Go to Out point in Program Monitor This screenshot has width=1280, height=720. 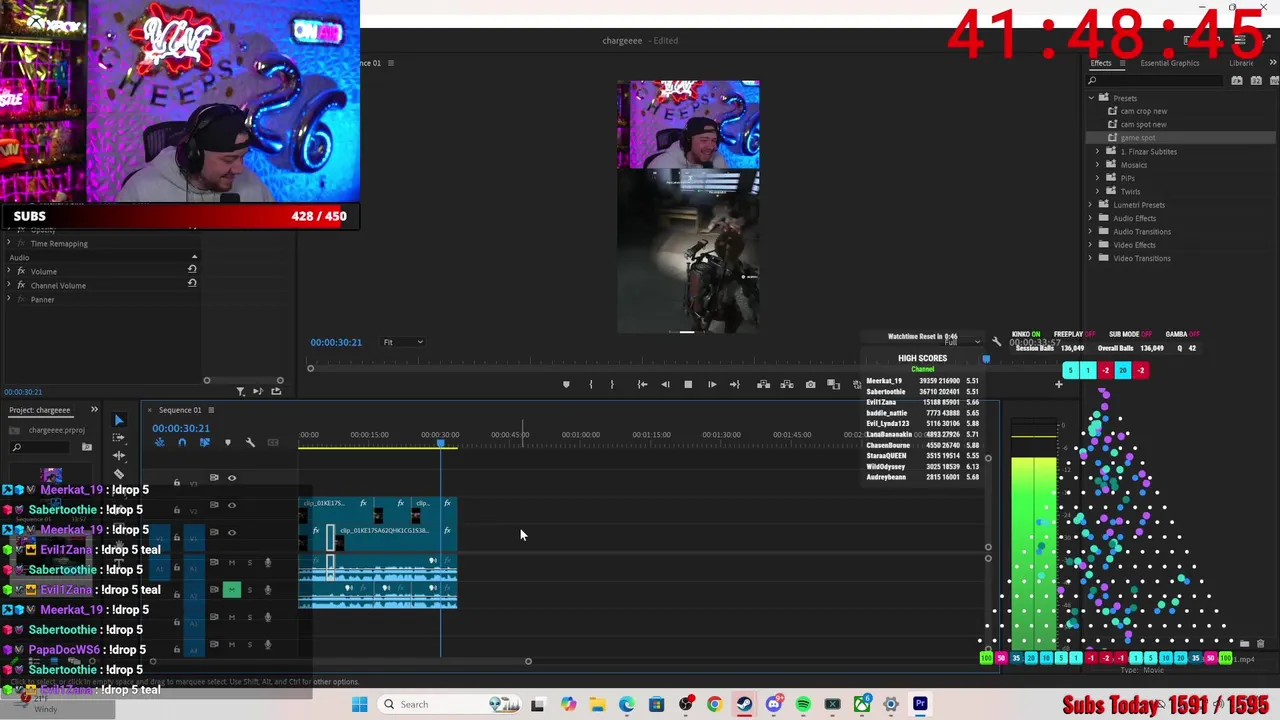[x=735, y=385]
